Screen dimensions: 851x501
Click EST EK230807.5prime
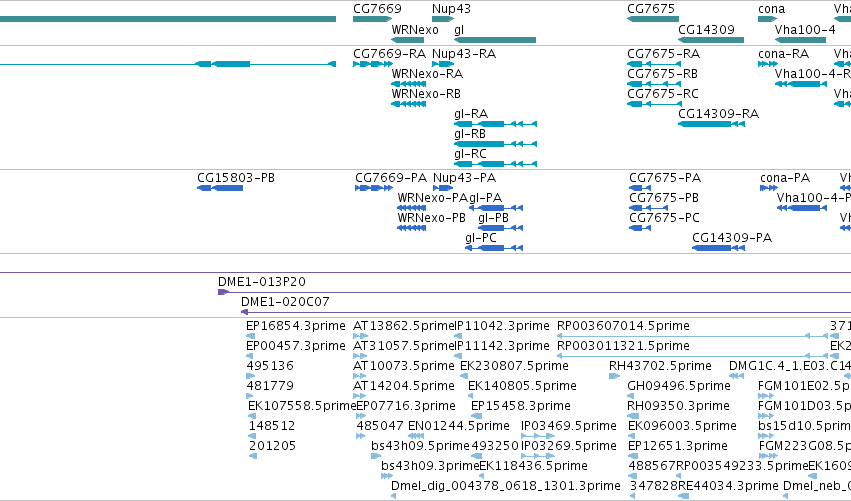pyautogui.click(x=514, y=366)
